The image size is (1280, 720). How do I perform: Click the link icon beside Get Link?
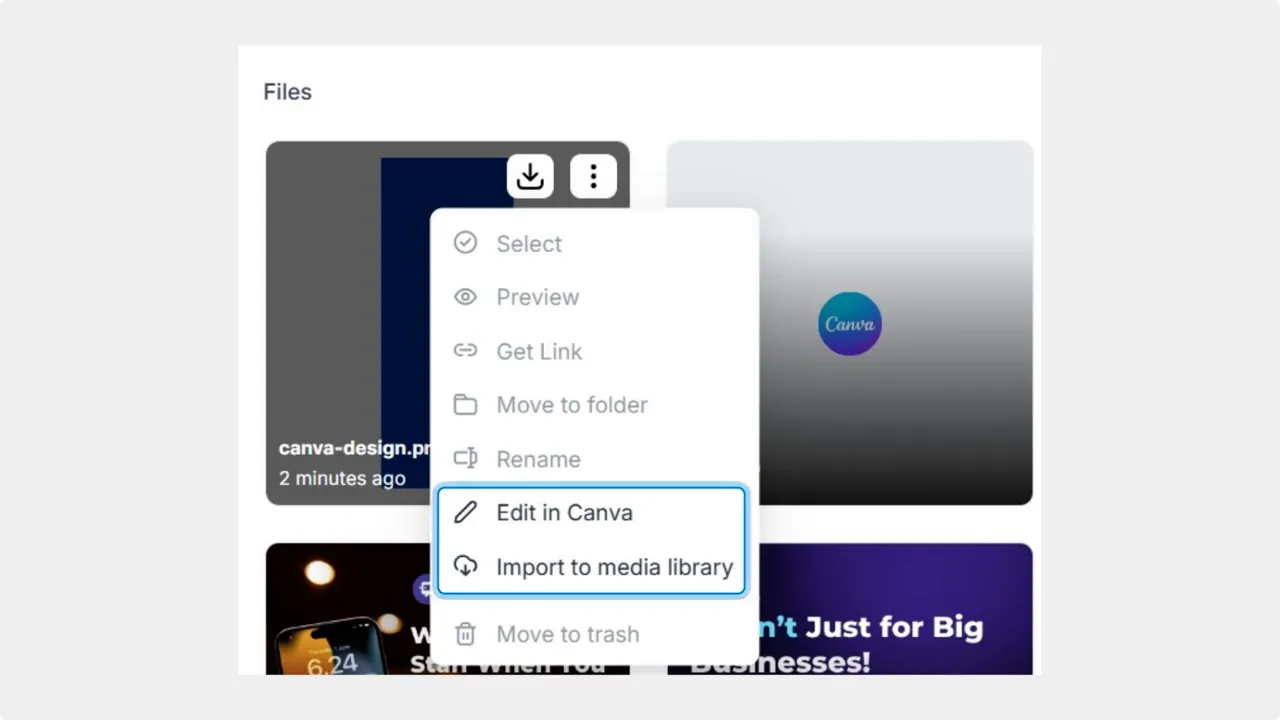465,350
